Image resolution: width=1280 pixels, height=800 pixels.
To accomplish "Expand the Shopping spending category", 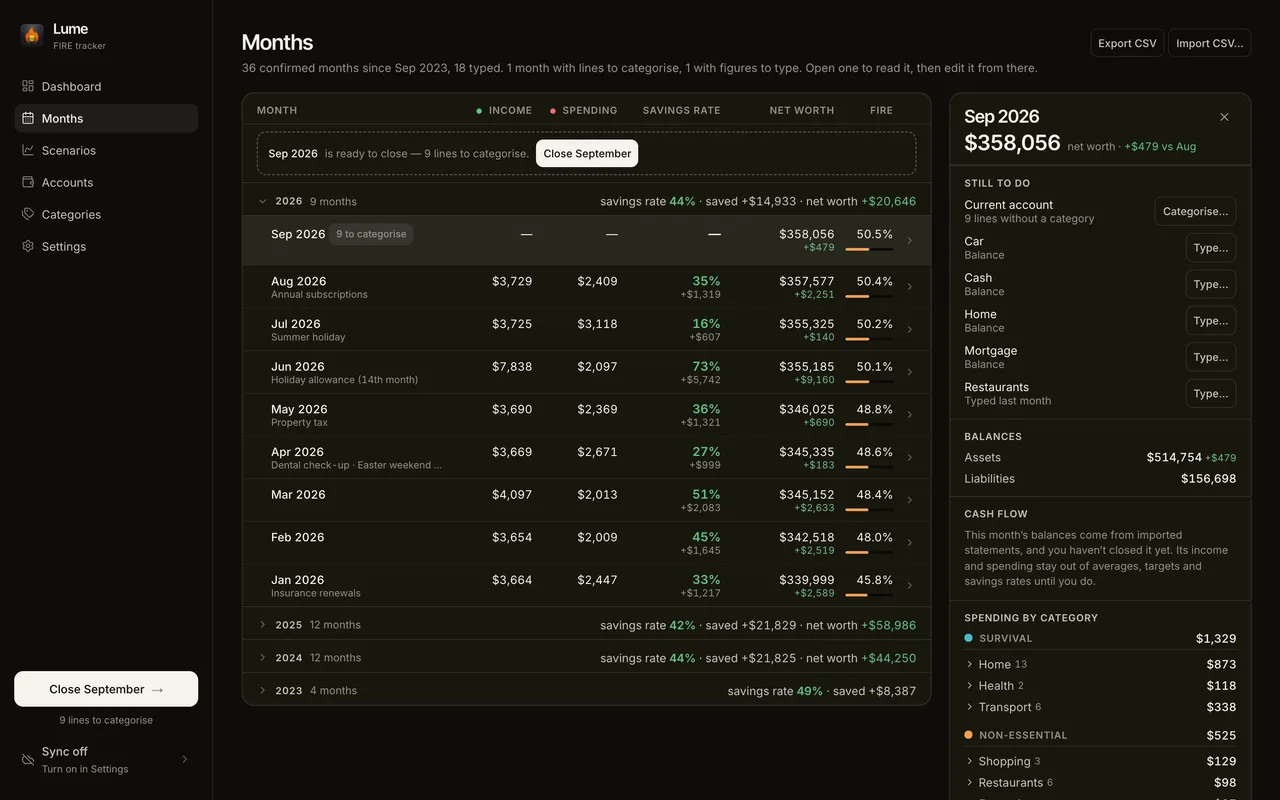I will tap(1100, 761).
